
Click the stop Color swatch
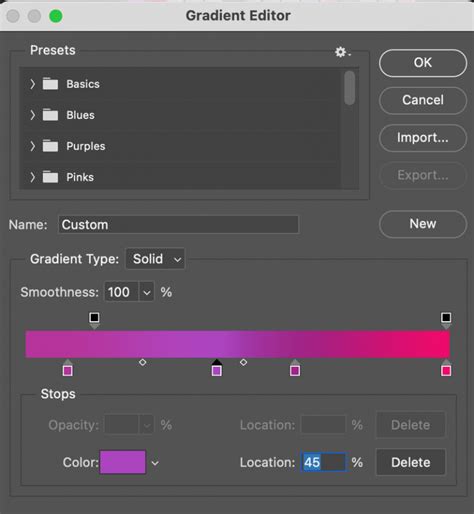click(123, 462)
